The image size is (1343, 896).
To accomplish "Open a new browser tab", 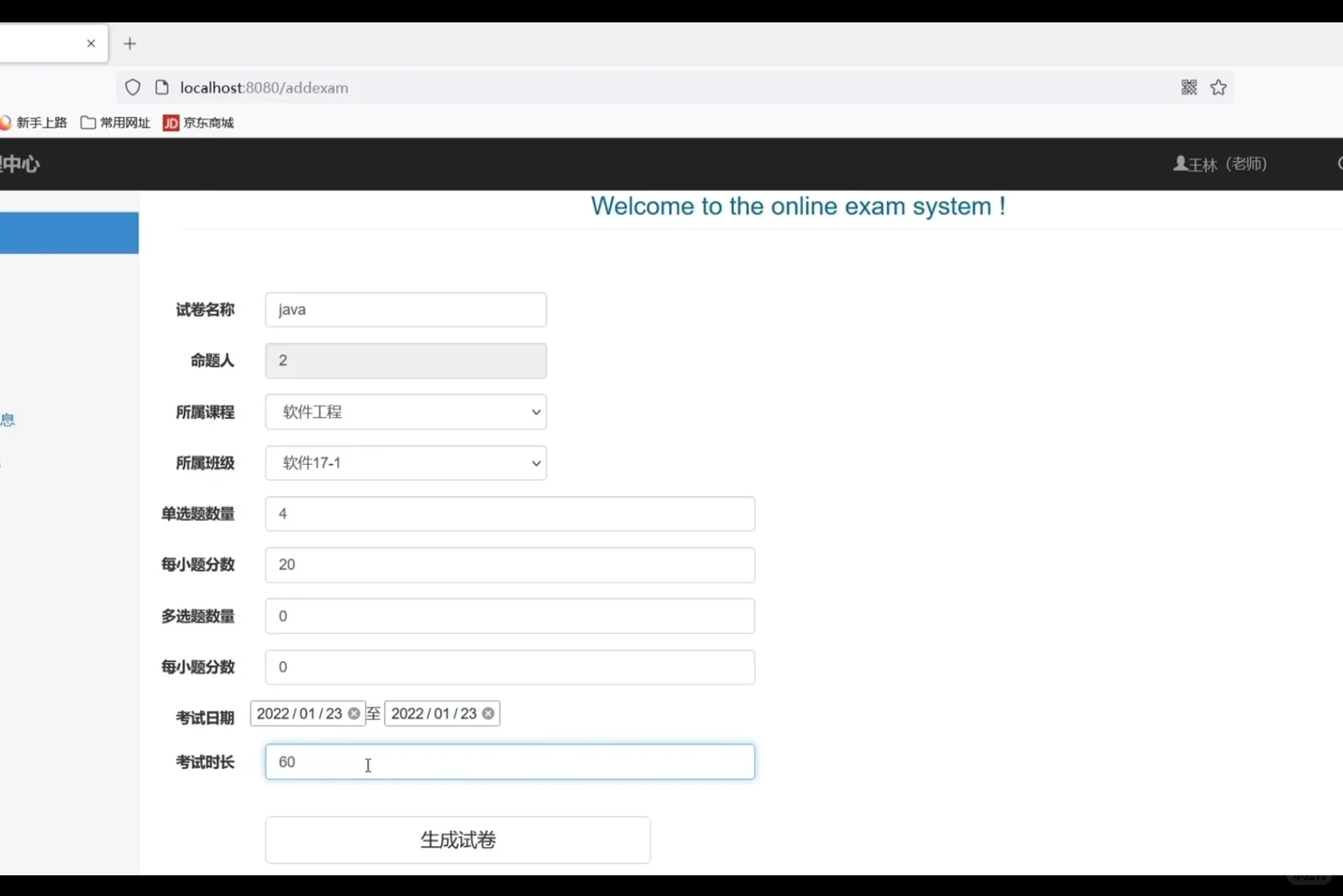I will click(x=129, y=44).
